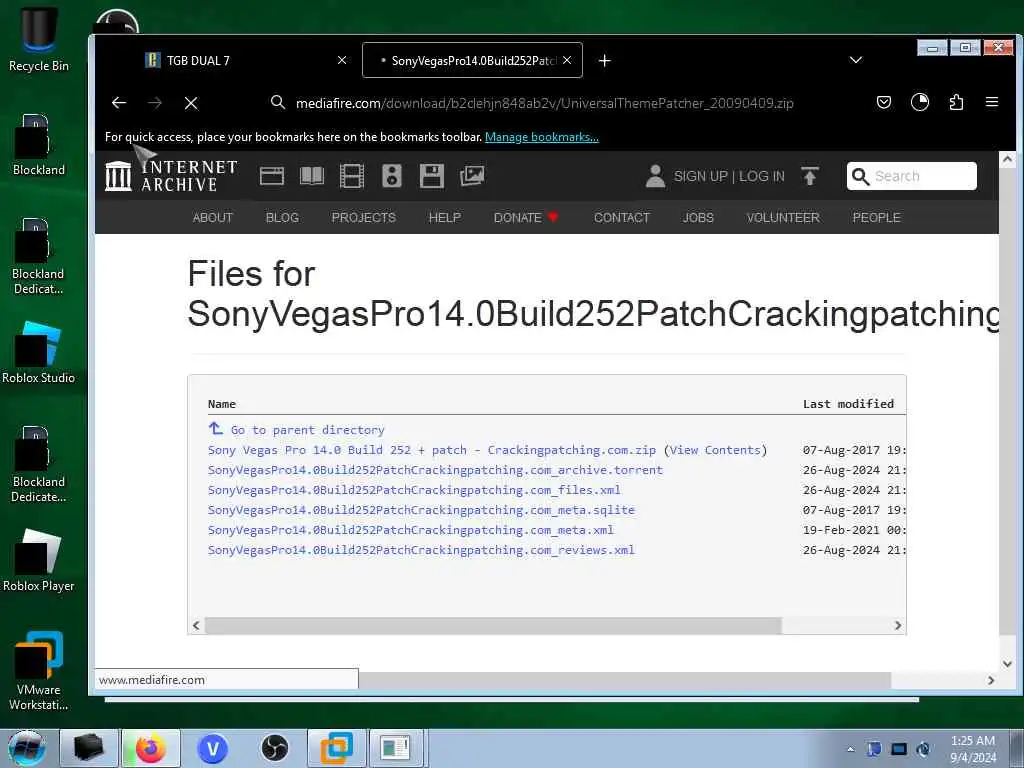This screenshot has width=1024, height=768.
Task: Show hidden system tray icons arrow
Action: pyautogui.click(x=850, y=750)
